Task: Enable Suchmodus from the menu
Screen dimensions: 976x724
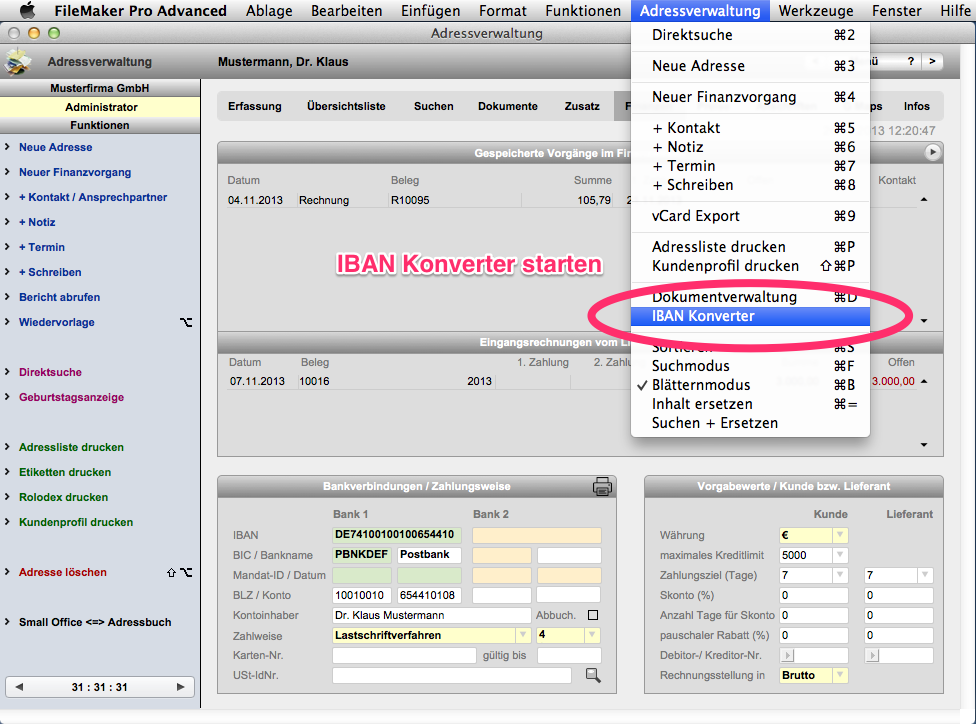Action: [x=689, y=366]
